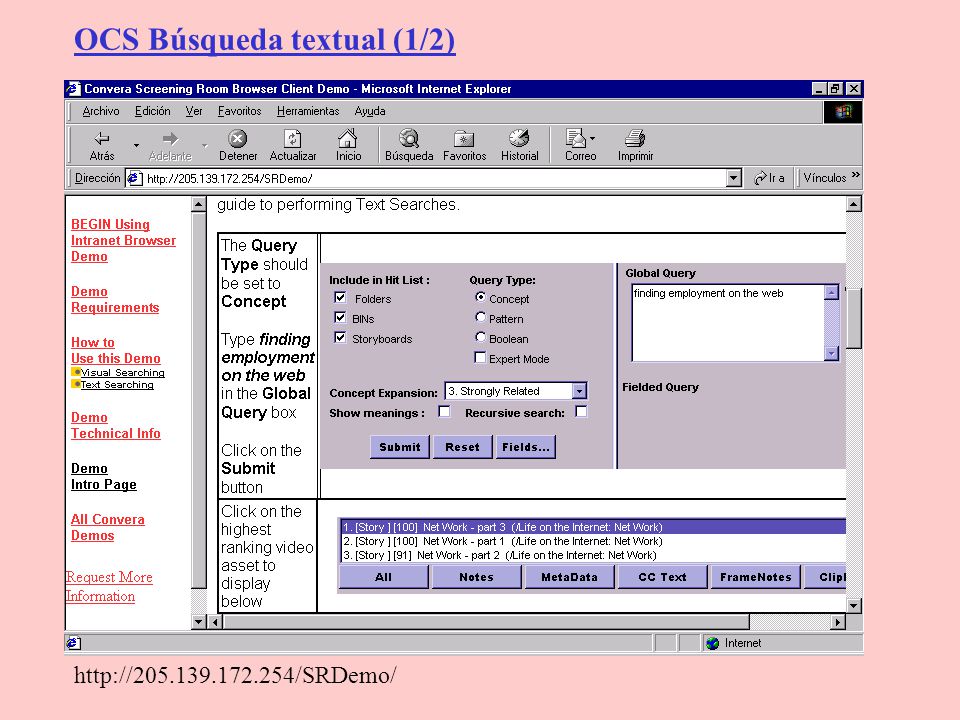Open the Demo Requirements link
This screenshot has height=720, width=960.
(115, 299)
